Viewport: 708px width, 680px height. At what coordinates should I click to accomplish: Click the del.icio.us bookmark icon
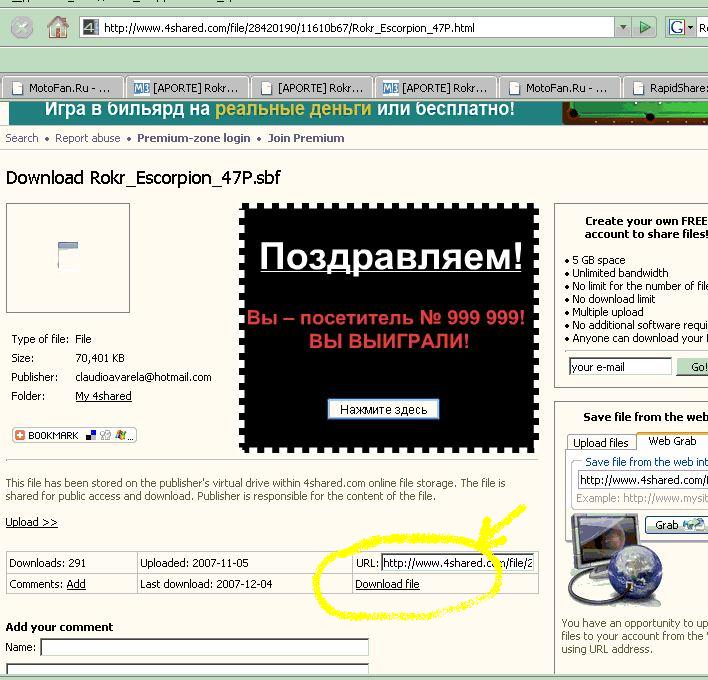click(91, 435)
